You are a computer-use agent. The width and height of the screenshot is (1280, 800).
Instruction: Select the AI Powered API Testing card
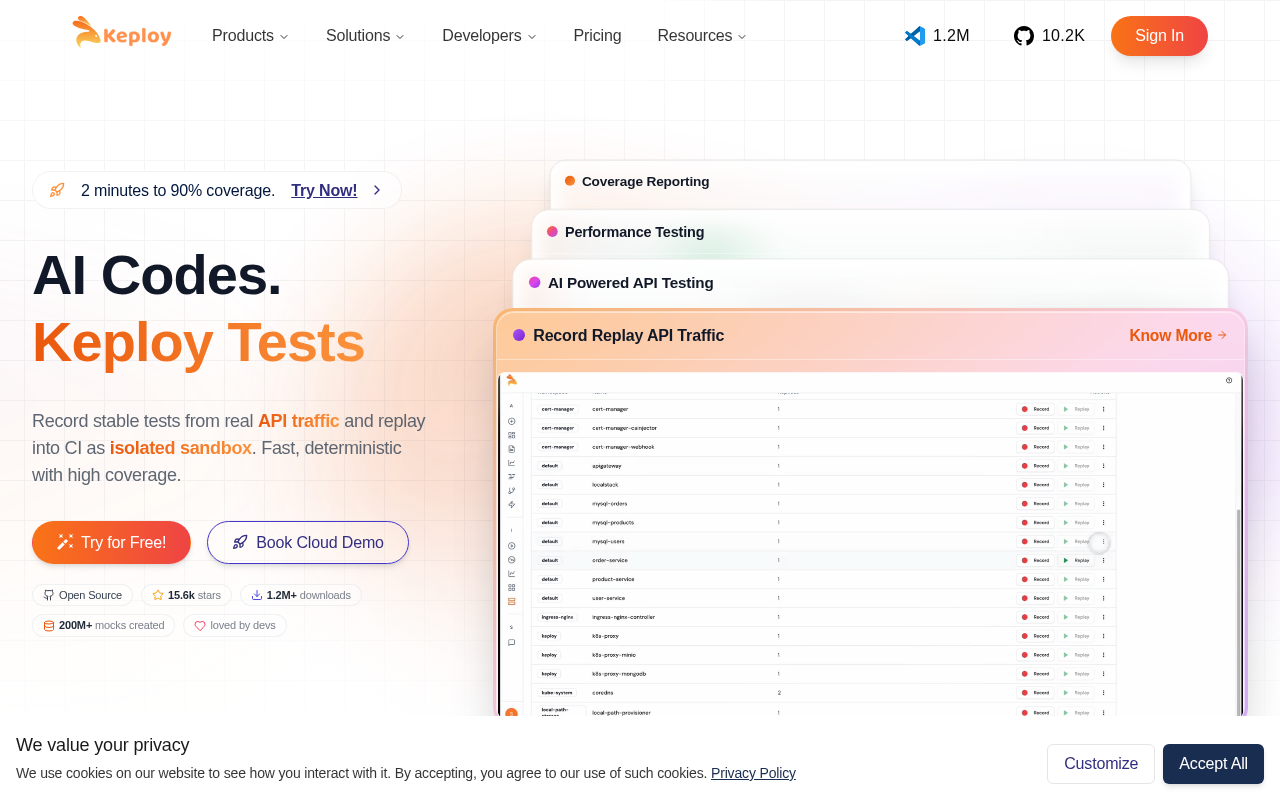[x=870, y=283]
